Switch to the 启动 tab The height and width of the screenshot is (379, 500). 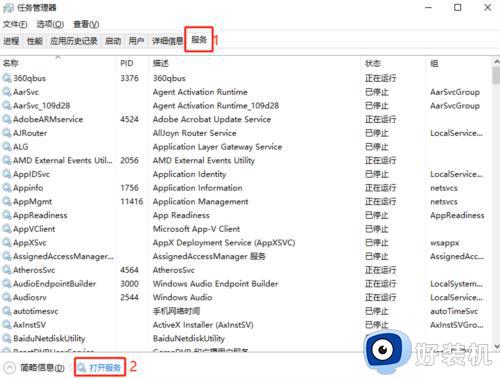(113, 41)
